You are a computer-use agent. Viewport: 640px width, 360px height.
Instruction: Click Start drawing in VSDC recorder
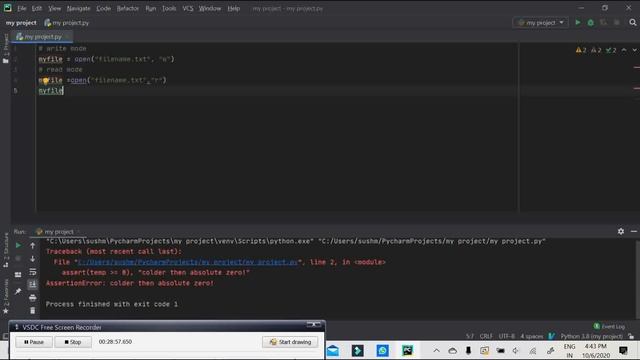[290, 342]
